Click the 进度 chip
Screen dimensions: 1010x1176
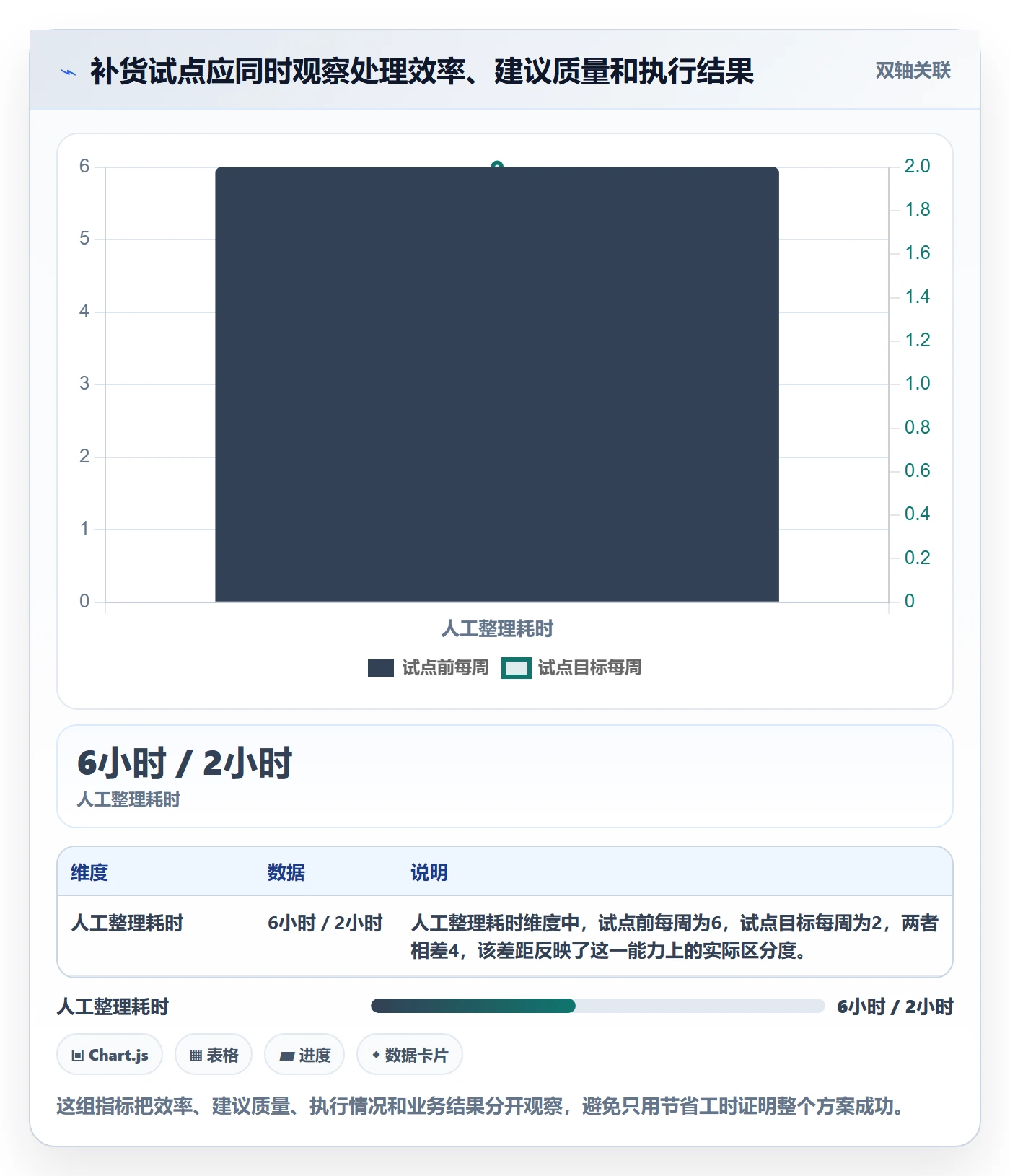pyautogui.click(x=304, y=1055)
